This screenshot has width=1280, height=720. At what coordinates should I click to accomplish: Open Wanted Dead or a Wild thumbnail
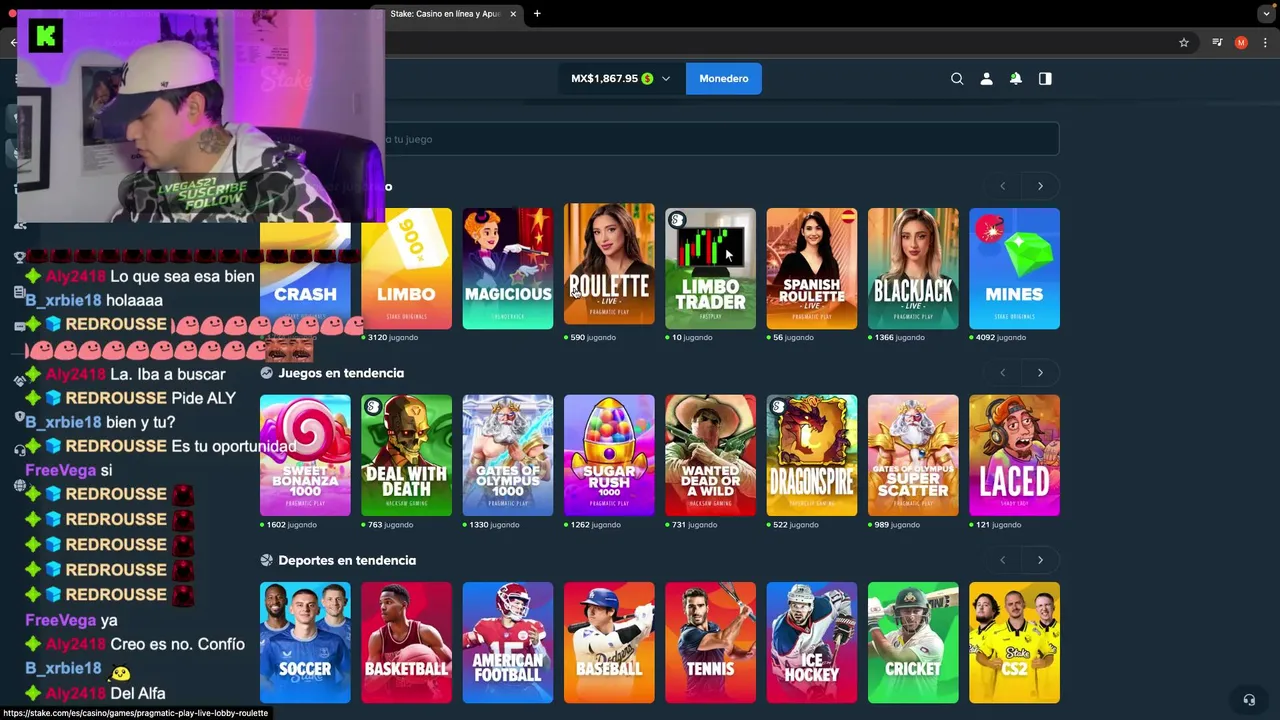[x=710, y=455]
